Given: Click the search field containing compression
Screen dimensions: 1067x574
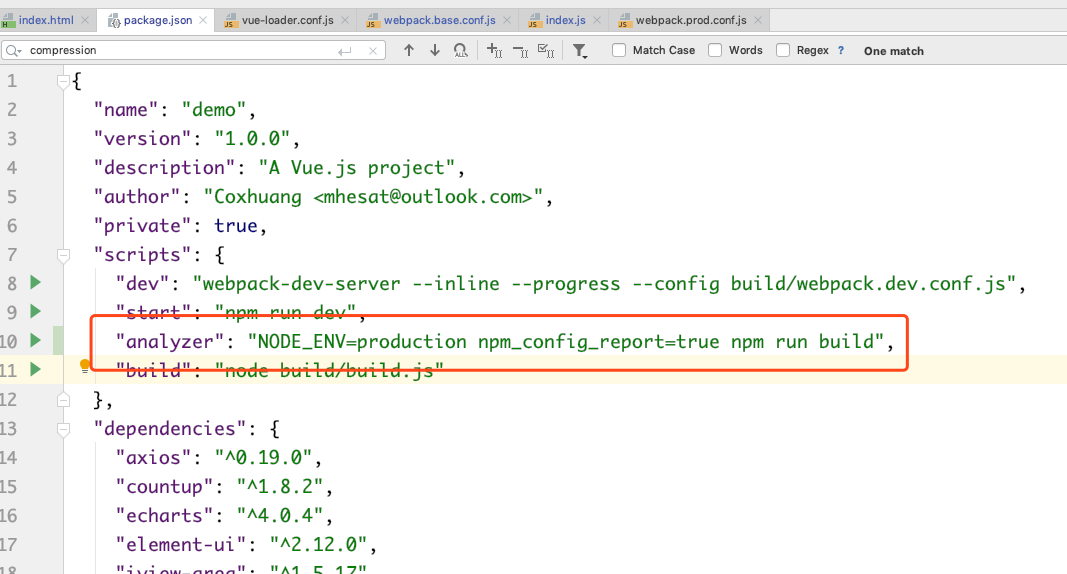Looking at the screenshot, I should (193, 50).
